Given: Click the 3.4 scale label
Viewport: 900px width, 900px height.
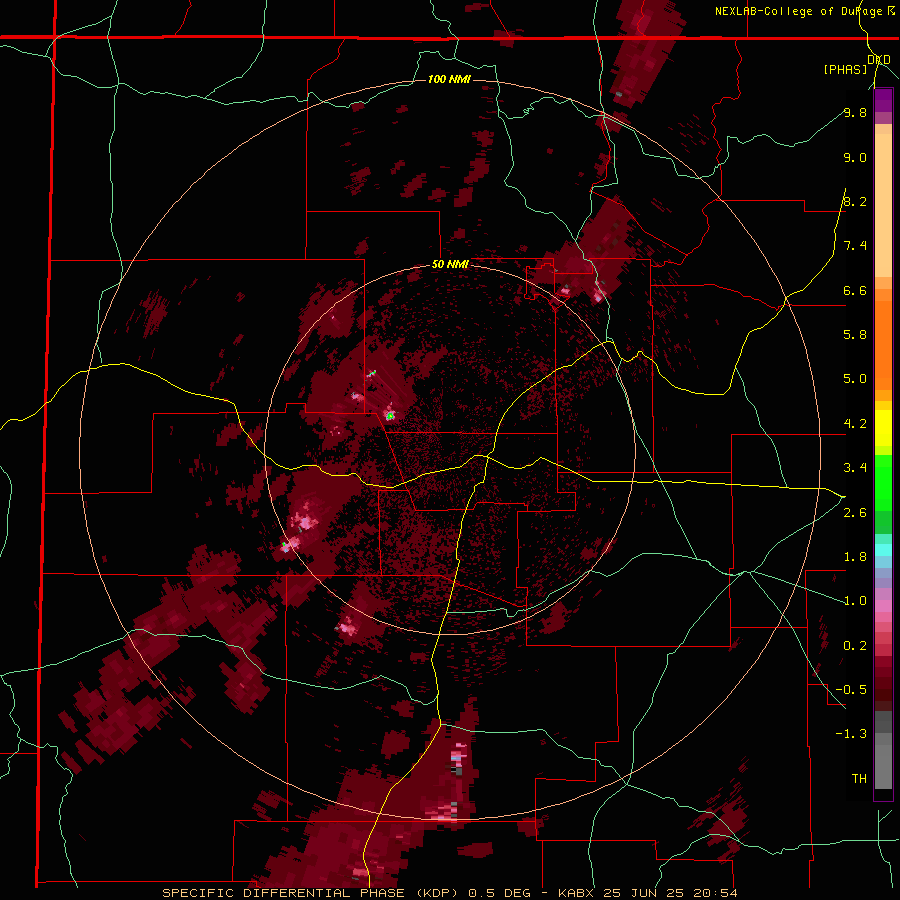Looking at the screenshot, I should 855,468.
